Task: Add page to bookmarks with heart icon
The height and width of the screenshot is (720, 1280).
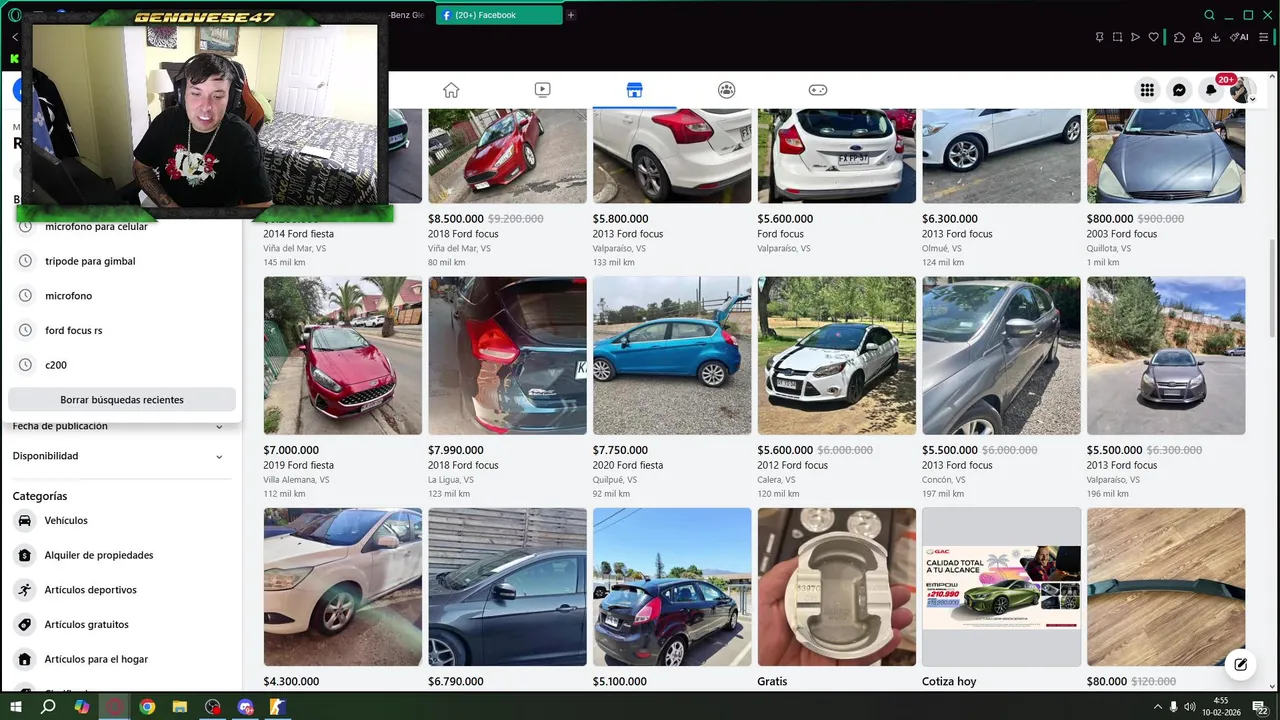Action: [x=1153, y=37]
